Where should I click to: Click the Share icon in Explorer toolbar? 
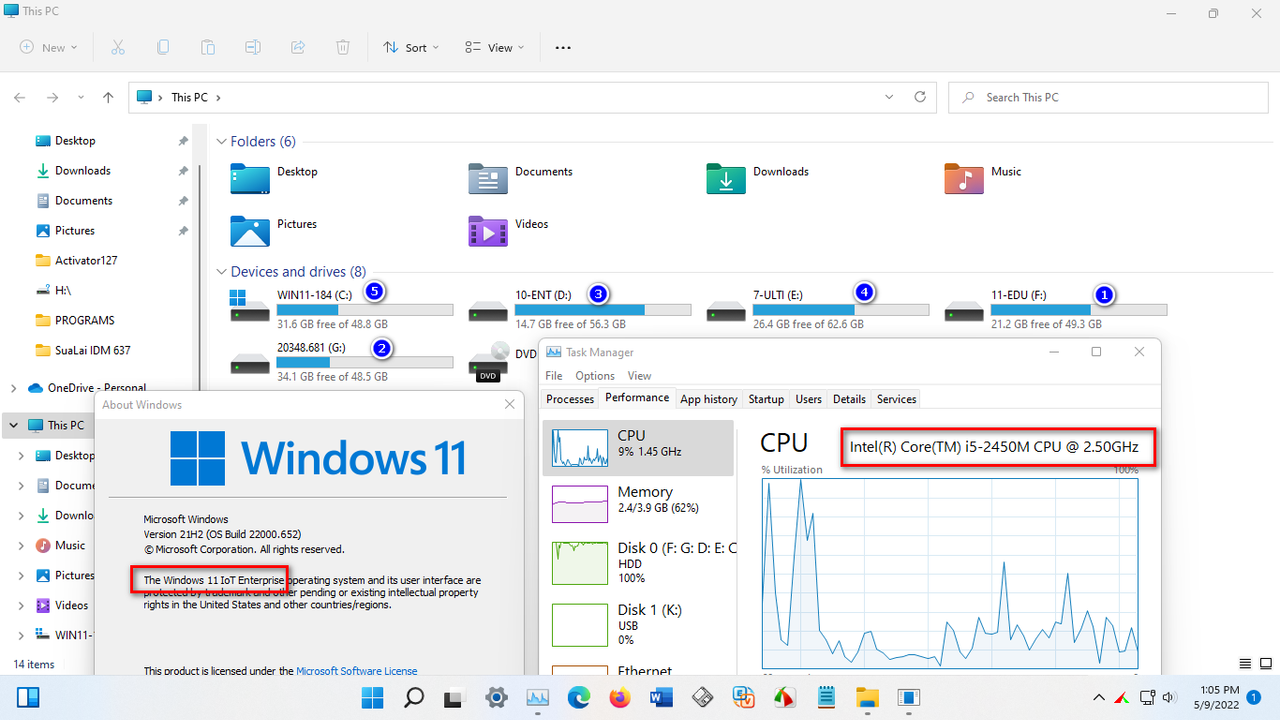tap(298, 47)
